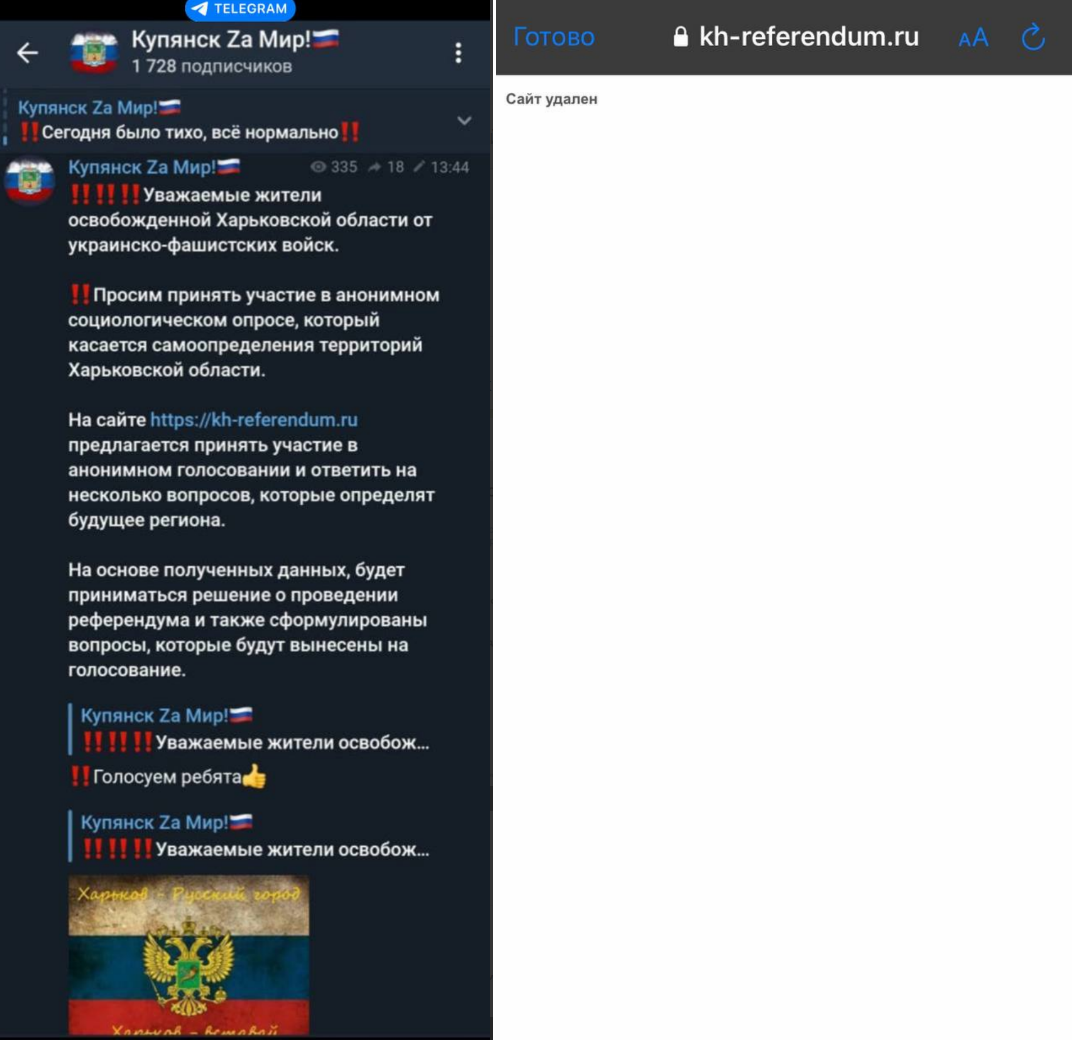Expand the pinned message chevron
The width and height of the screenshot is (1072, 1040).
(464, 121)
